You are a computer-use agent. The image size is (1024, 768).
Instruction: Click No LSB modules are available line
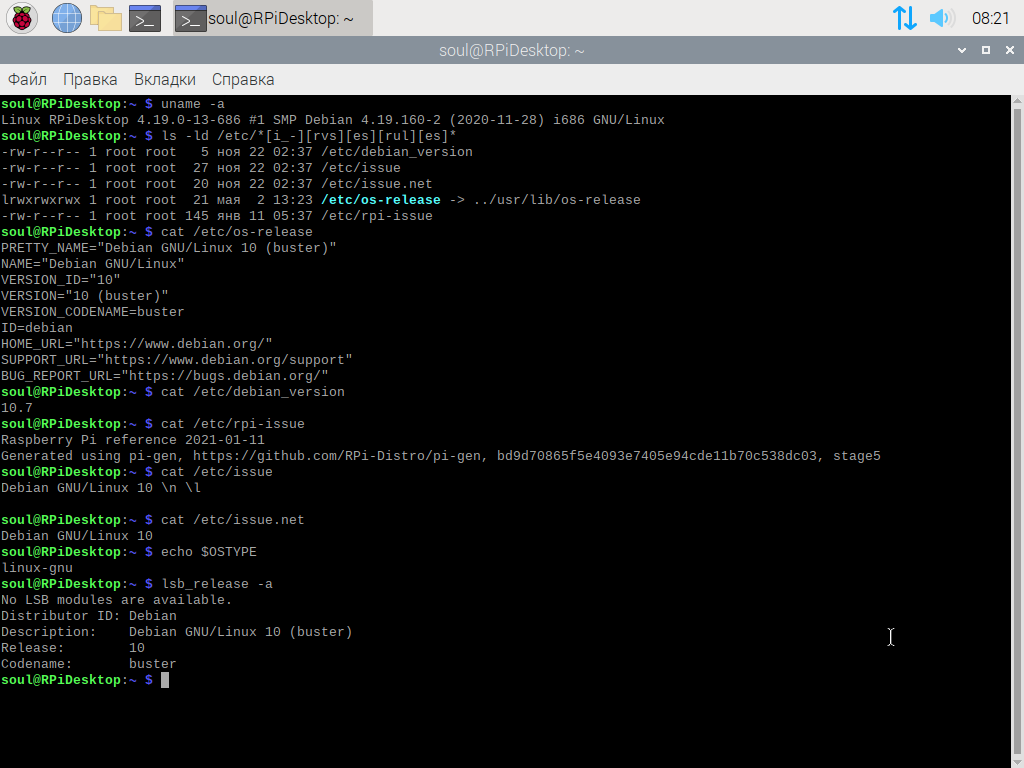(116, 600)
